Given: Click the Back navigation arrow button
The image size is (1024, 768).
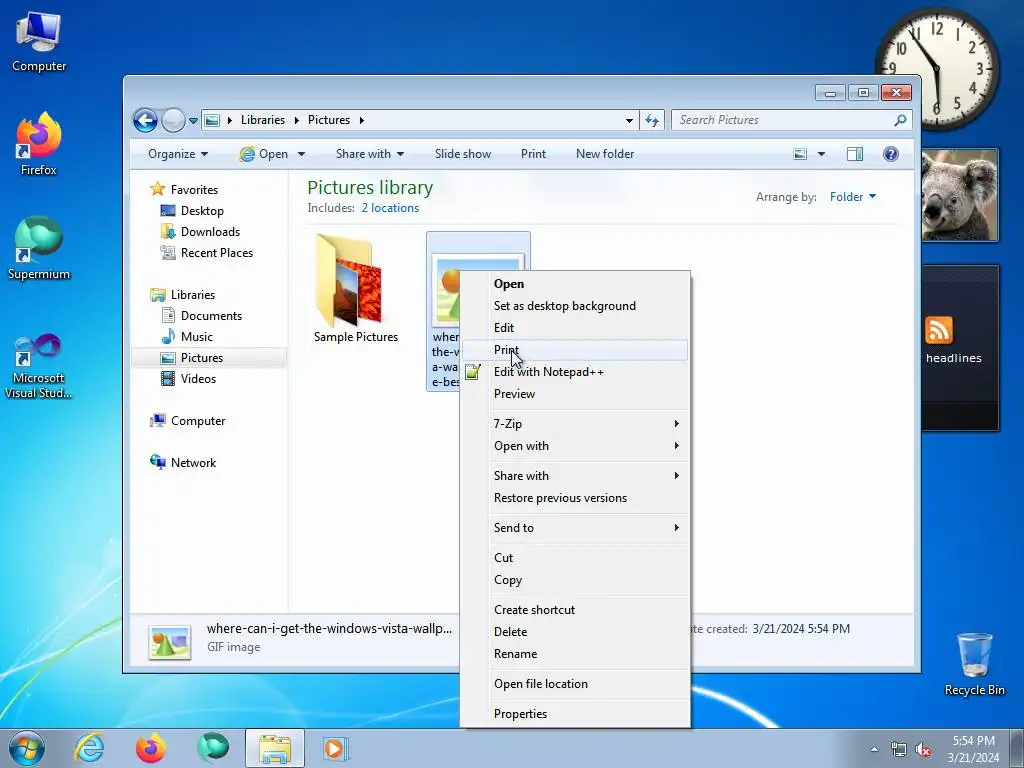Looking at the screenshot, I should pyautogui.click(x=145, y=120).
